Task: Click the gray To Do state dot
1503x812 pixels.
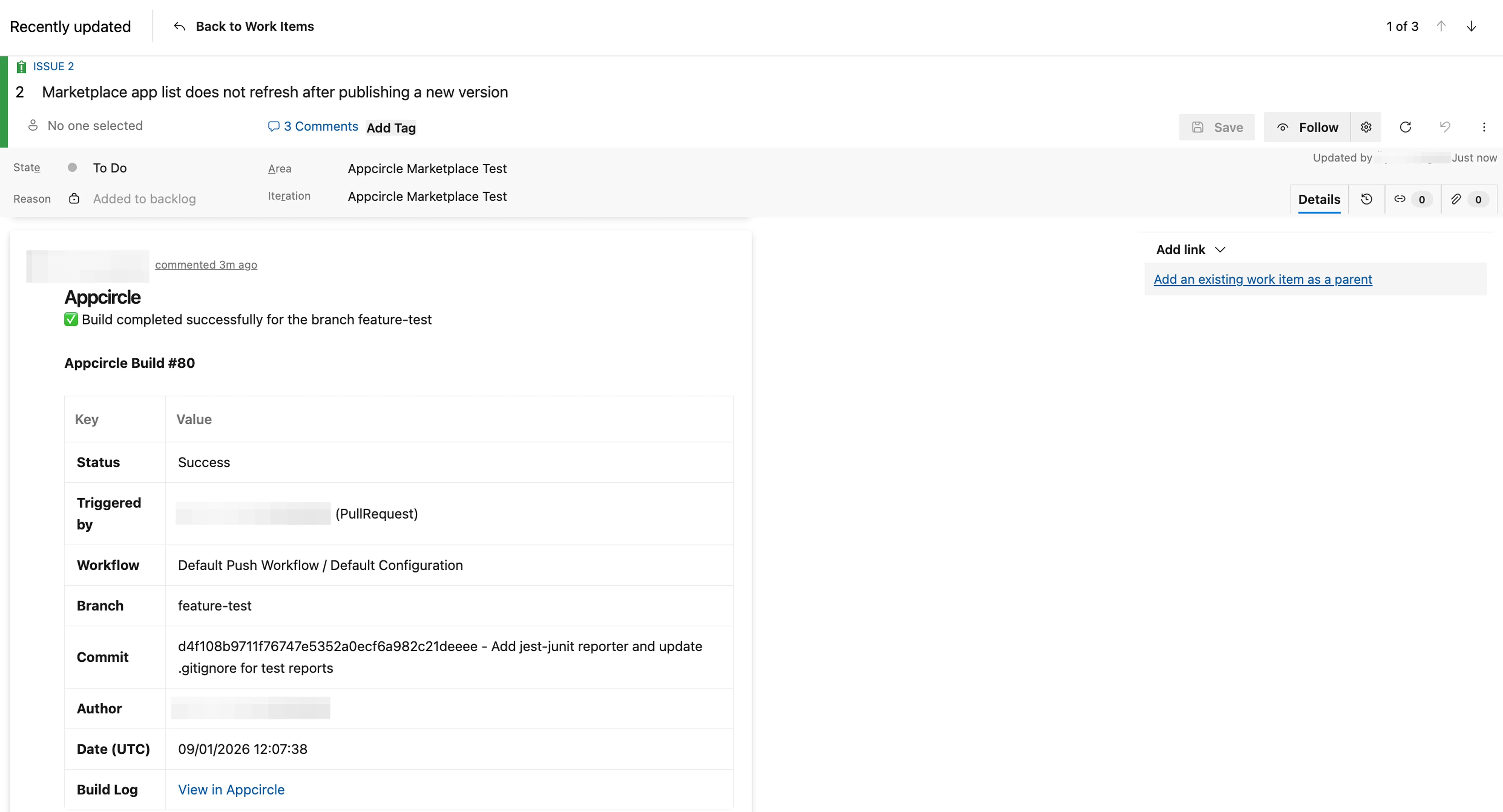Action: click(72, 167)
